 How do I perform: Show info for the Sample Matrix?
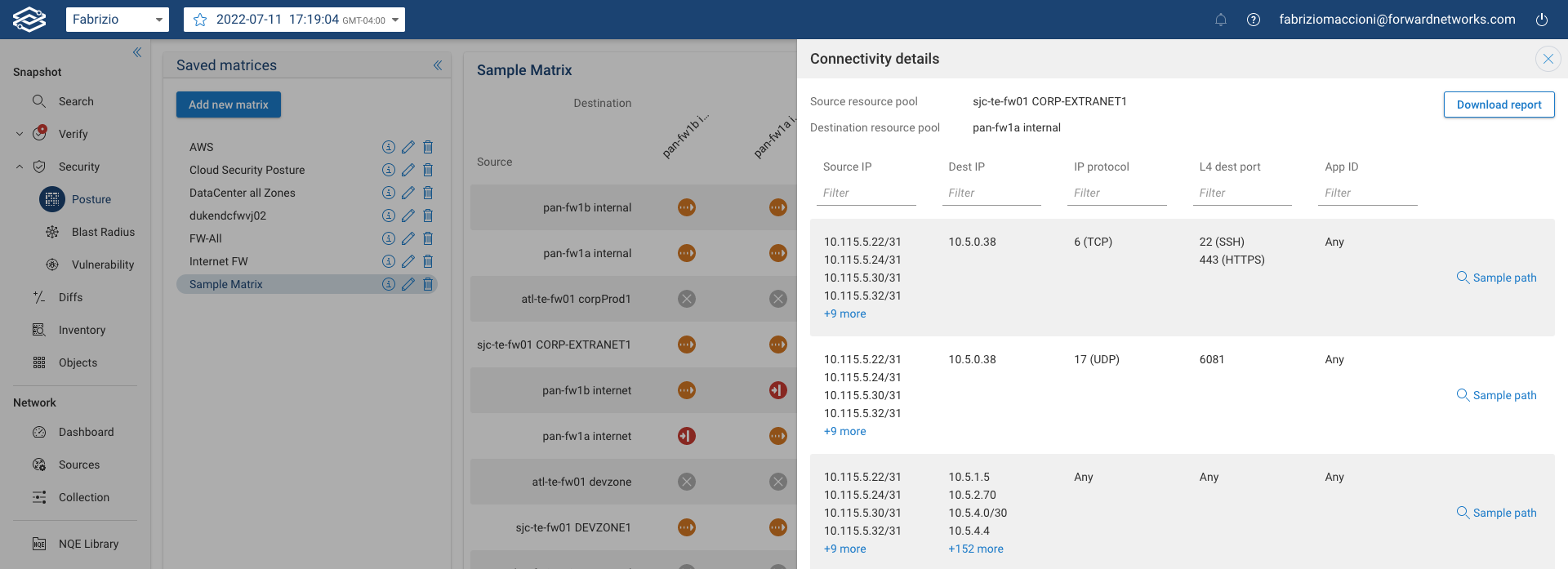click(389, 284)
